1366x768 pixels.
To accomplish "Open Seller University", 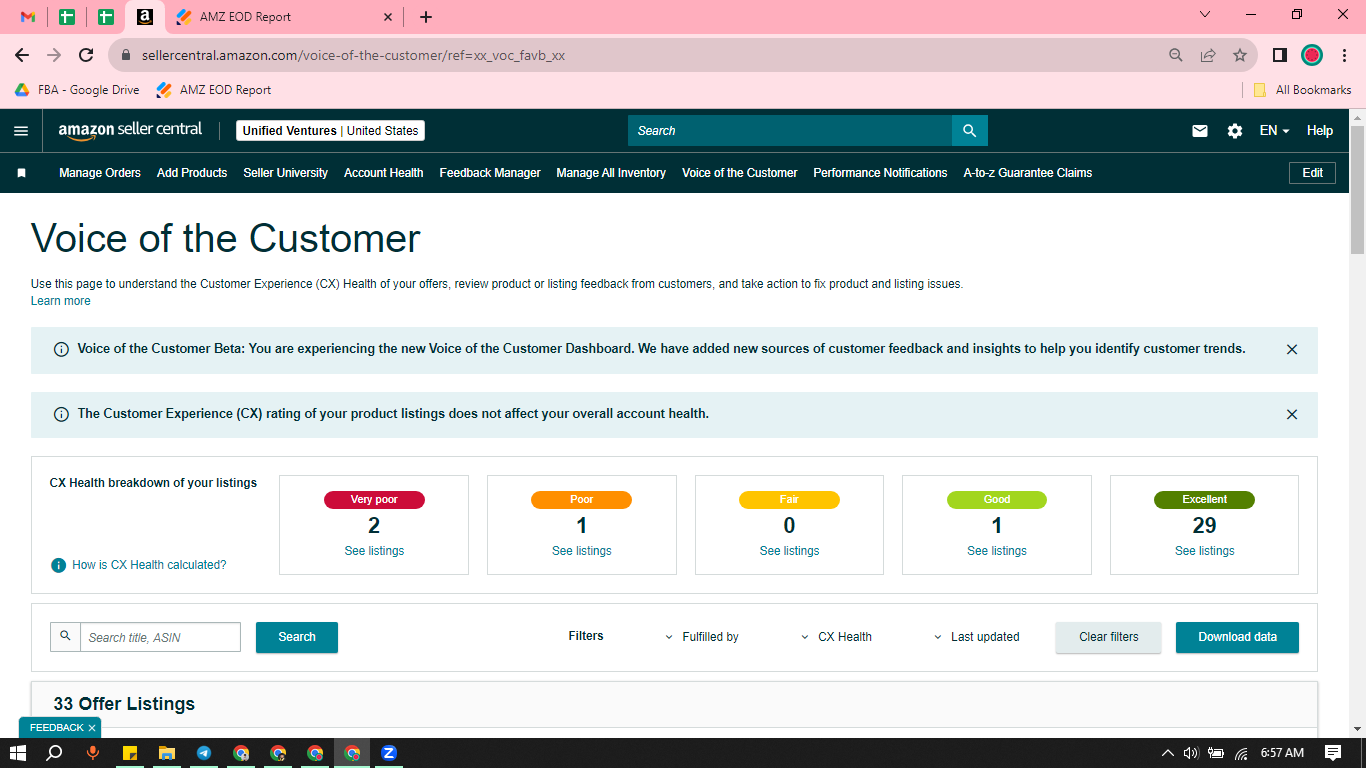I will pyautogui.click(x=286, y=173).
